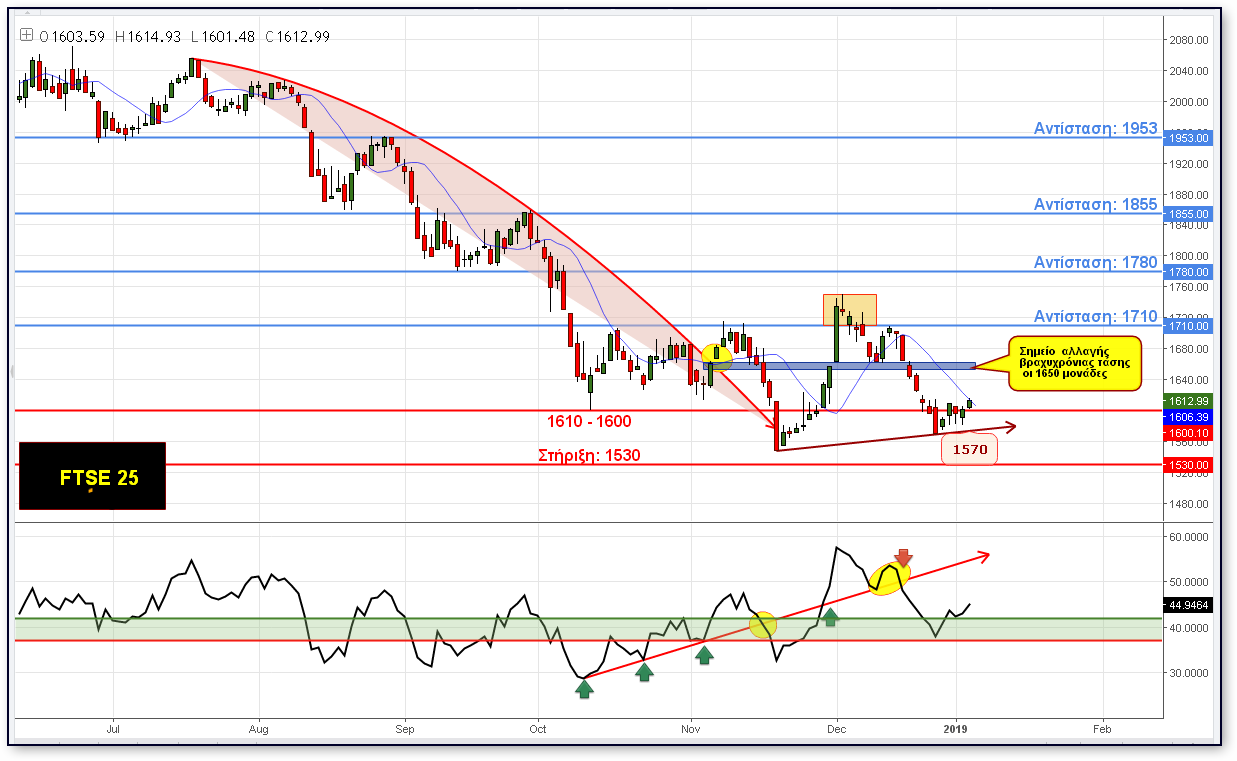The width and height of the screenshot is (1237, 761).
Task: Click 50.0000 on the oscillator axis
Action: (1190, 582)
